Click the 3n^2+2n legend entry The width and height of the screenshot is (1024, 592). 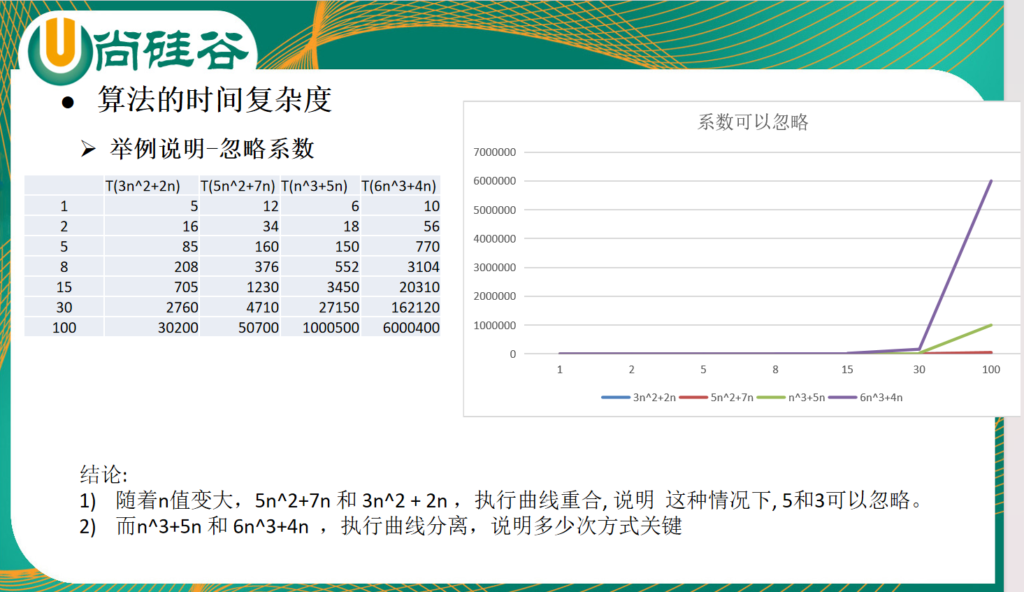tap(639, 397)
